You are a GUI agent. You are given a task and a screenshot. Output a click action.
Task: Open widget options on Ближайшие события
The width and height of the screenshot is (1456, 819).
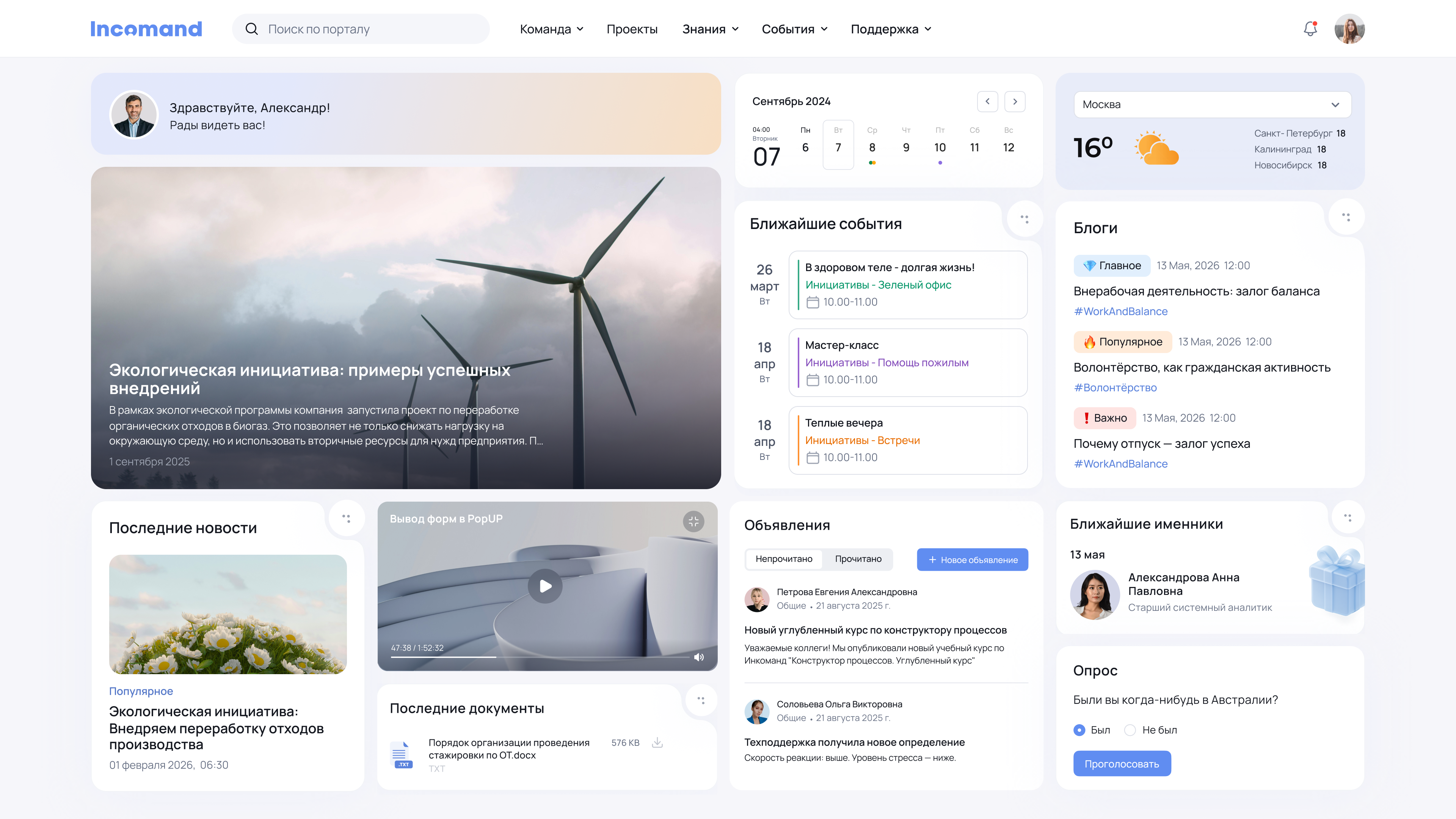click(1025, 219)
